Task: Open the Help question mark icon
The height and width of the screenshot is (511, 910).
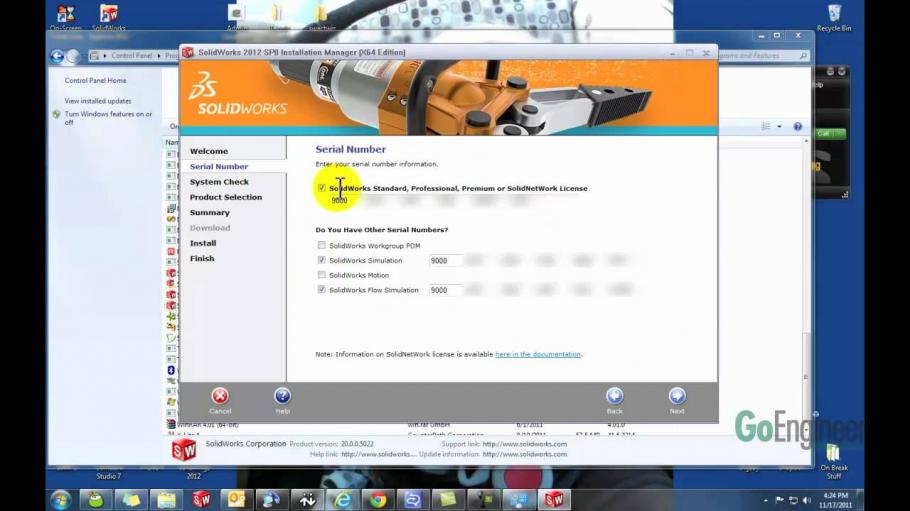Action: tap(283, 396)
